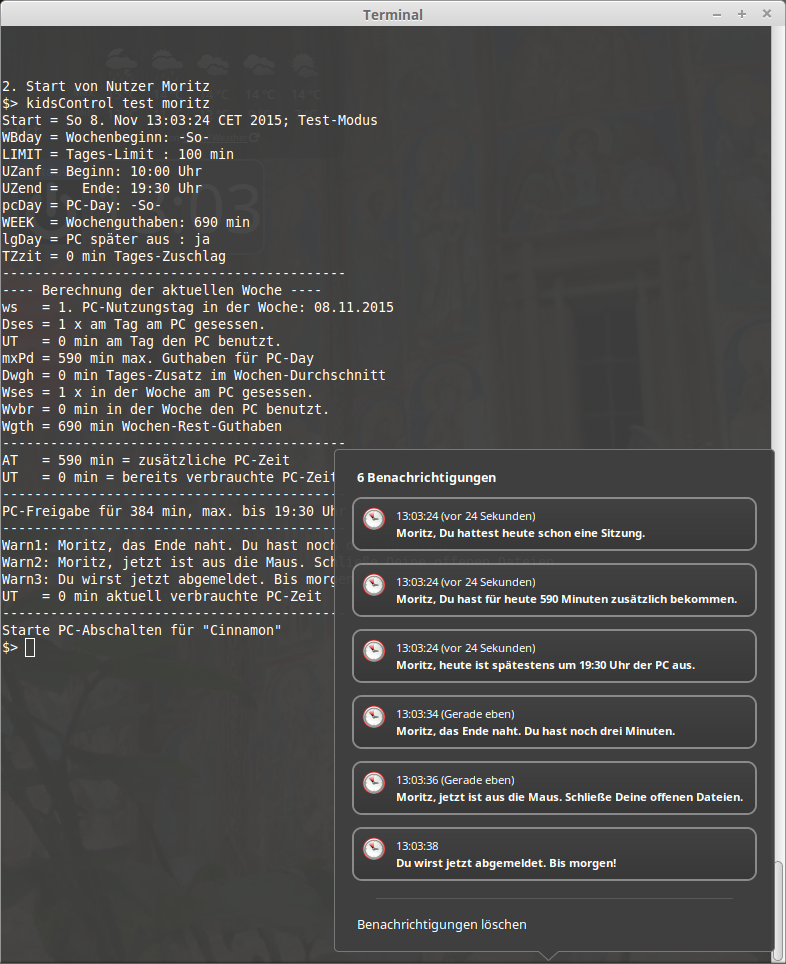
Task: Click line 'mxPd = 590 min max. Guthaben für PC-Day'
Action: point(157,358)
